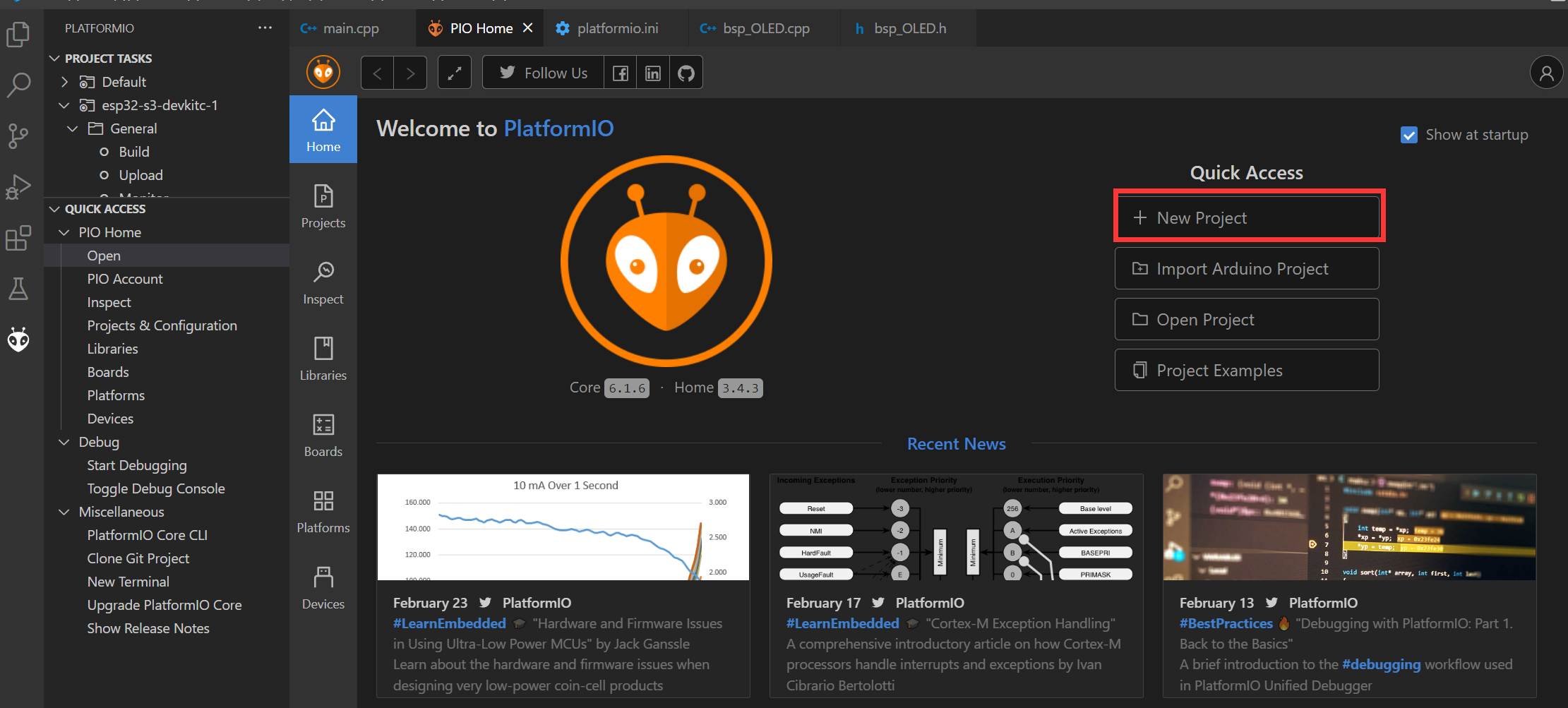This screenshot has height=708, width=1568.
Task: Switch to the main.cpp tab
Action: 352,28
